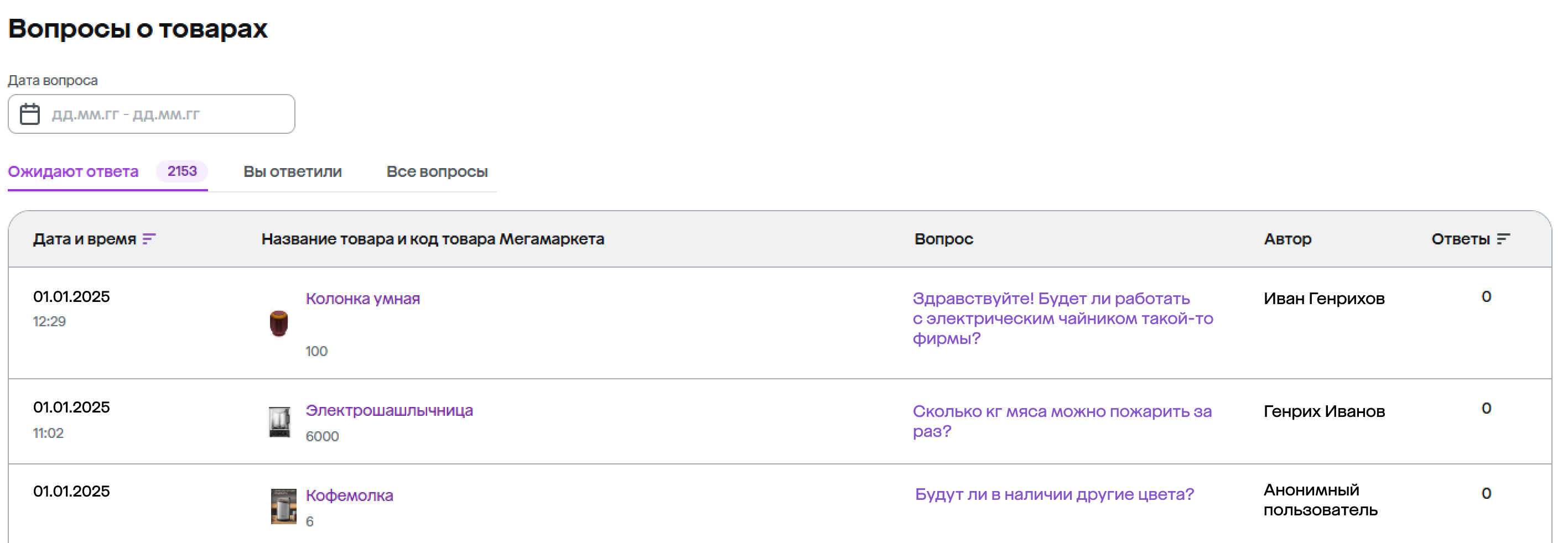The width and height of the screenshot is (1568, 543).
Task: Click date 01.01.2025 in Кофемолка row
Action: pos(71,492)
